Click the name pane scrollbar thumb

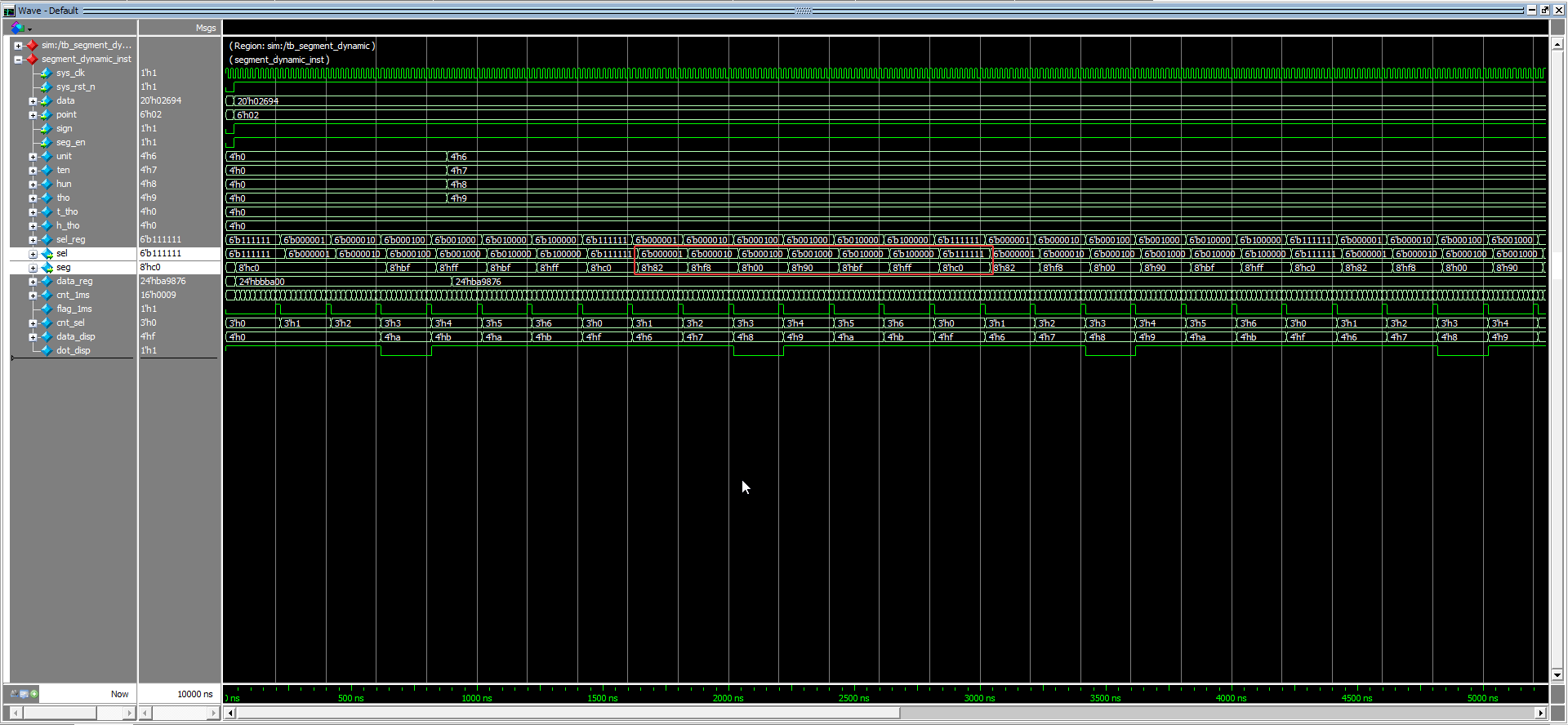(60, 713)
